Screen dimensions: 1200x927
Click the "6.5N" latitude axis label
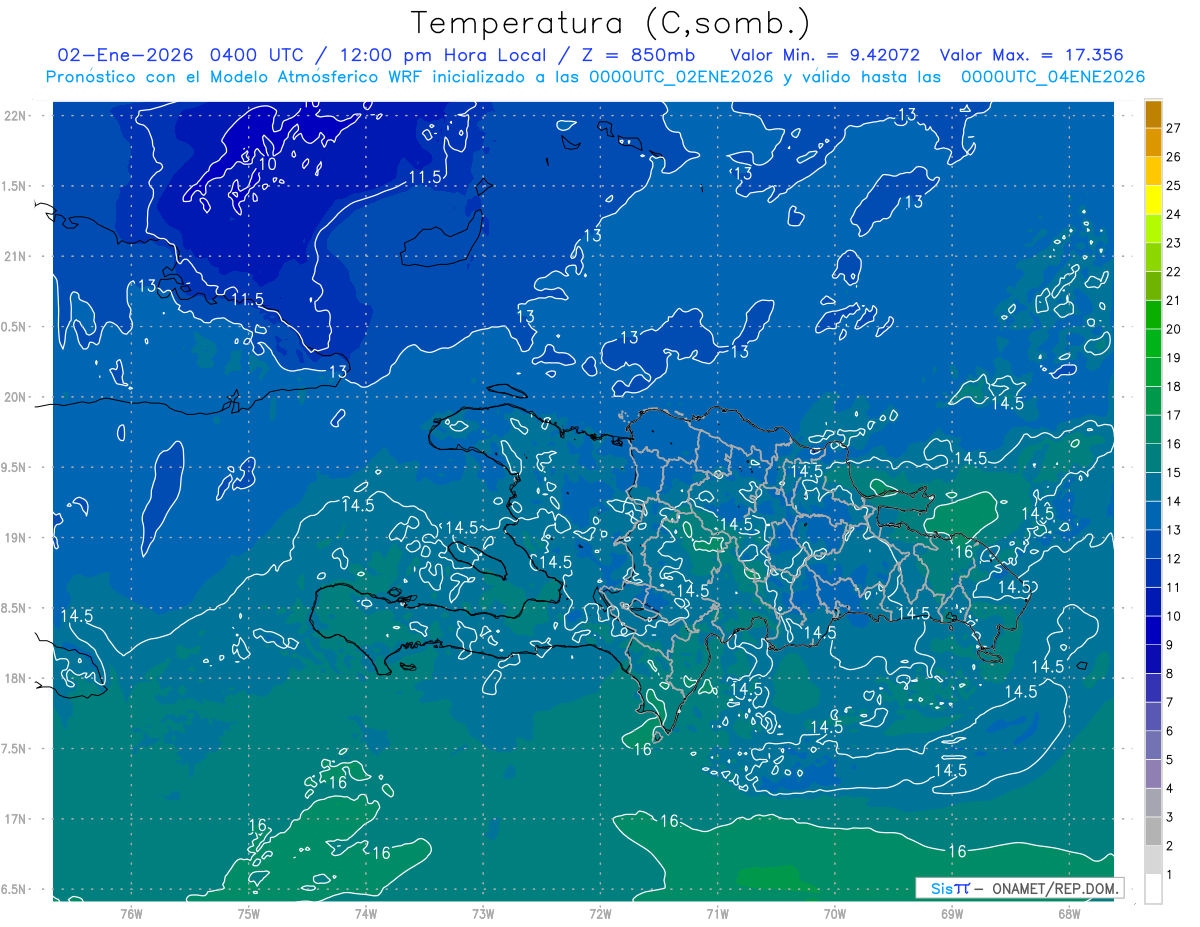click(15, 889)
